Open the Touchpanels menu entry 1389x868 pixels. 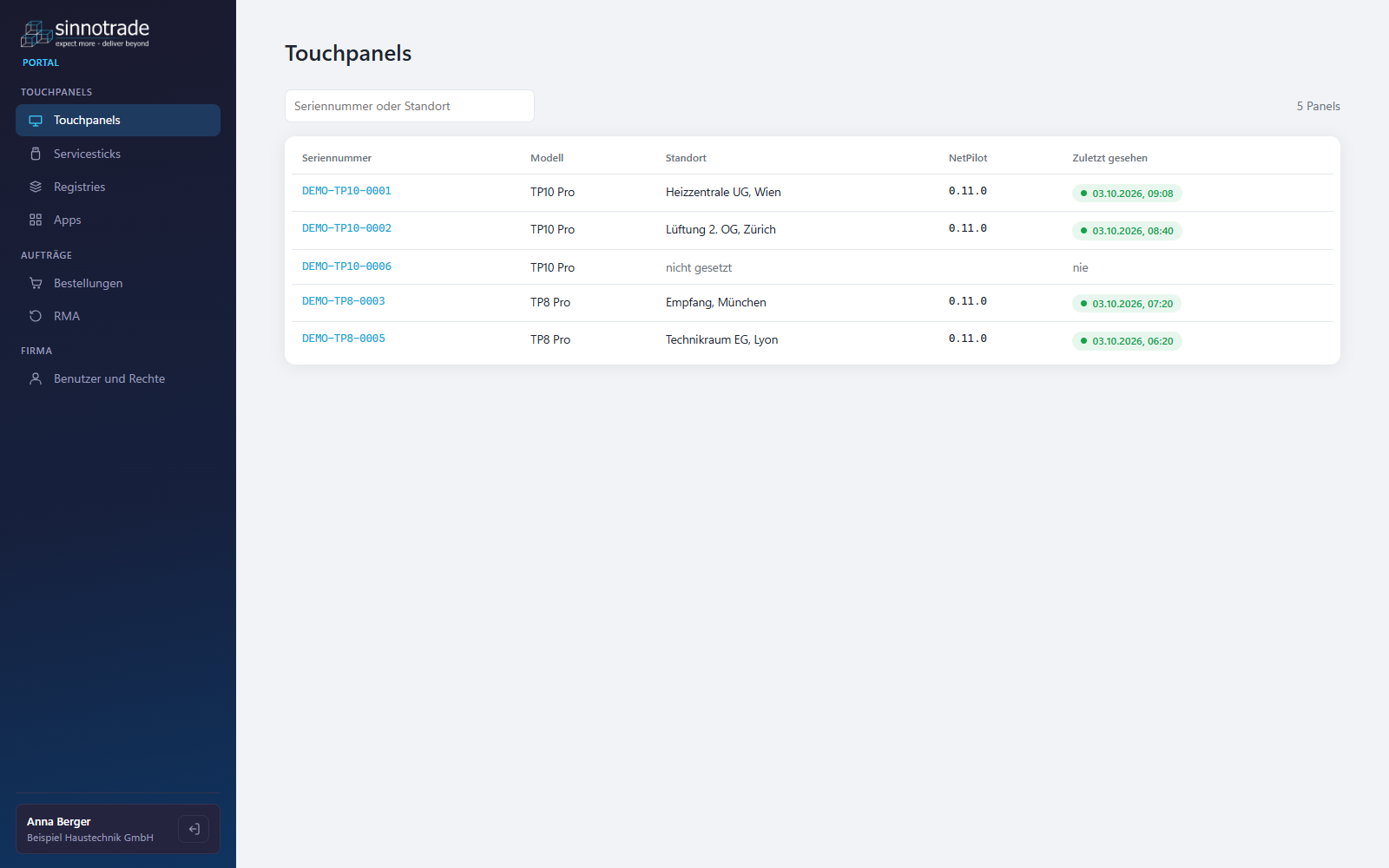(118, 121)
